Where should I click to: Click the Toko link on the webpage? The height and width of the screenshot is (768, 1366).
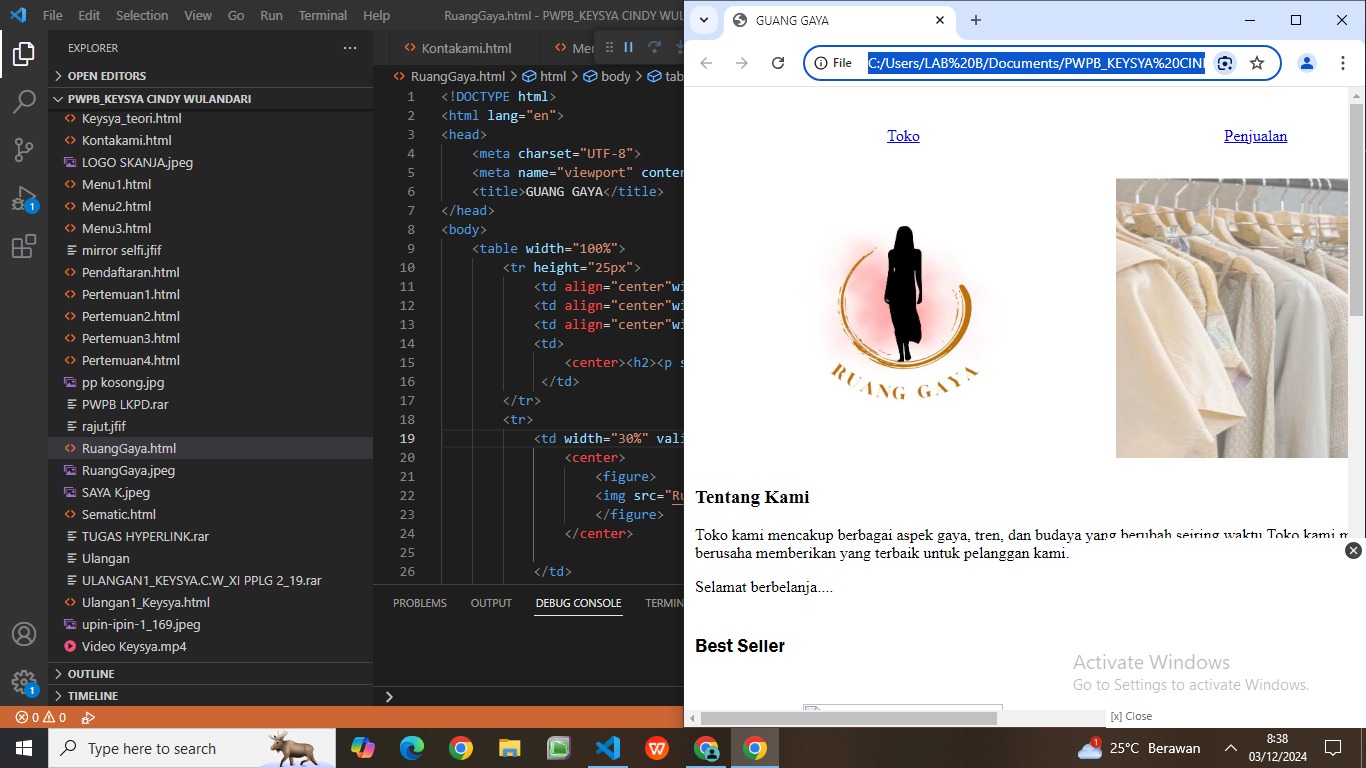pyautogui.click(x=903, y=136)
